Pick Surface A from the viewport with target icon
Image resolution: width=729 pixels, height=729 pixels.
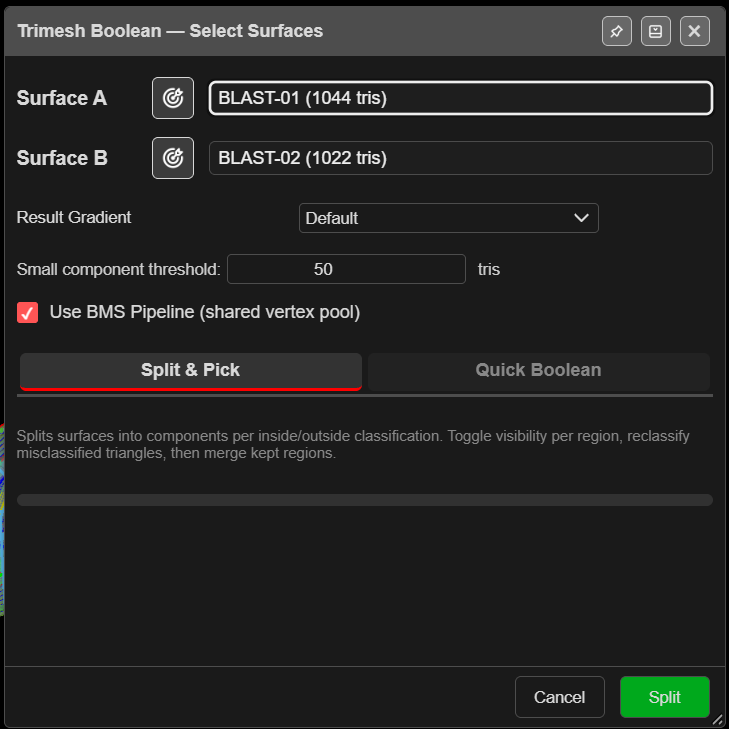(x=173, y=98)
